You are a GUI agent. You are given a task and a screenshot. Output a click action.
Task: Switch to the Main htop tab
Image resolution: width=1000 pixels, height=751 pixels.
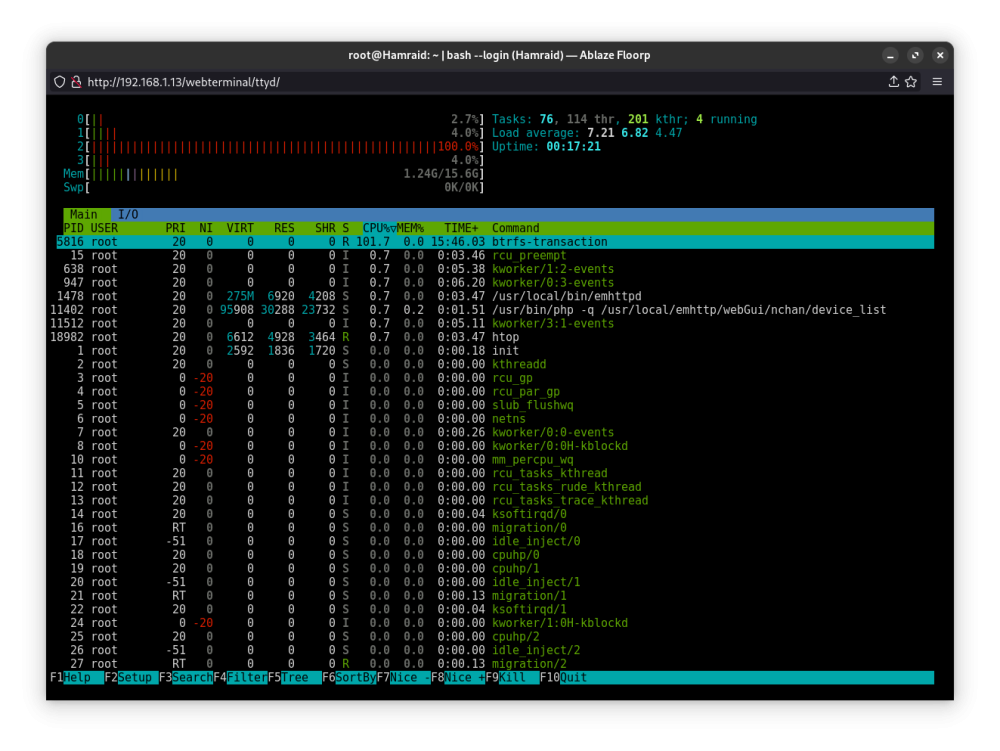(x=84, y=215)
